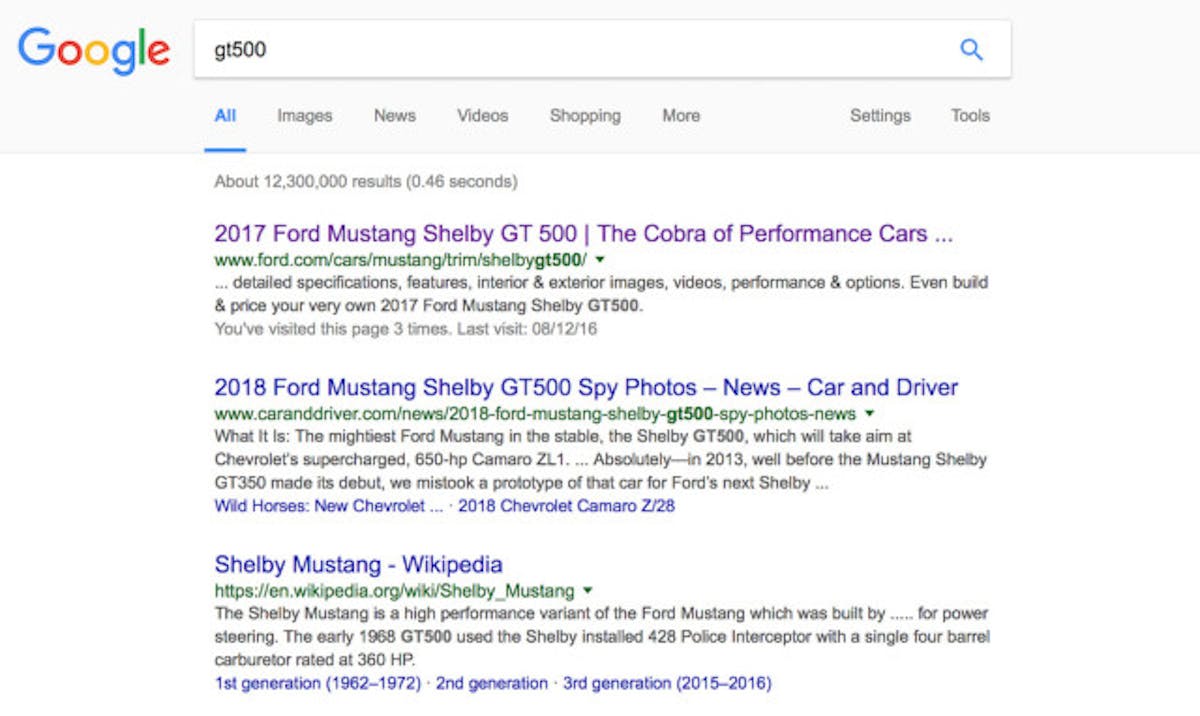Click the 2nd generation Wikipedia sitelink
This screenshot has width=1200, height=716.
point(493,683)
